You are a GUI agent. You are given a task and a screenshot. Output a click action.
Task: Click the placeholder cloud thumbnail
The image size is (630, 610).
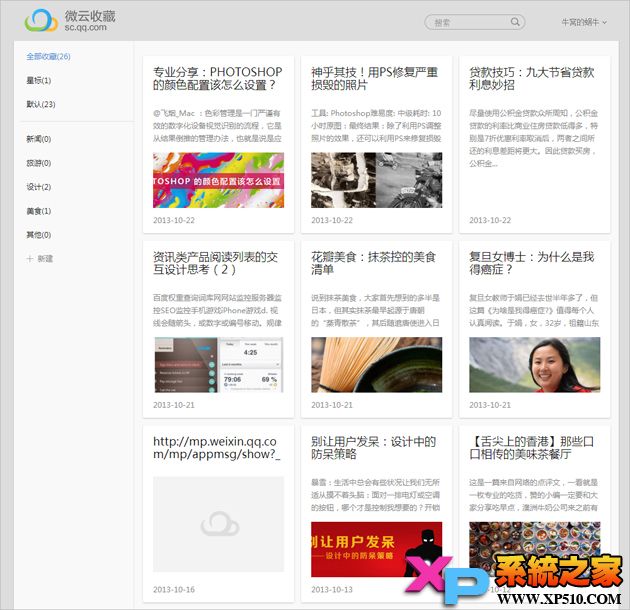[x=218, y=524]
